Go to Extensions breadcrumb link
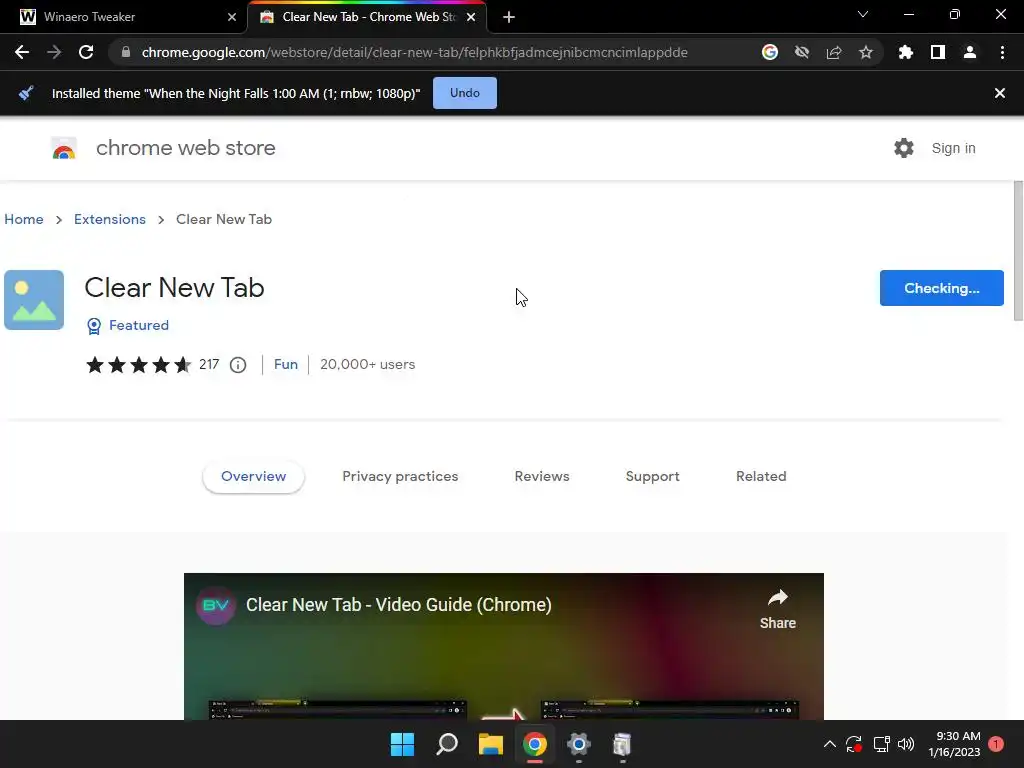The image size is (1024, 768). pos(110,219)
